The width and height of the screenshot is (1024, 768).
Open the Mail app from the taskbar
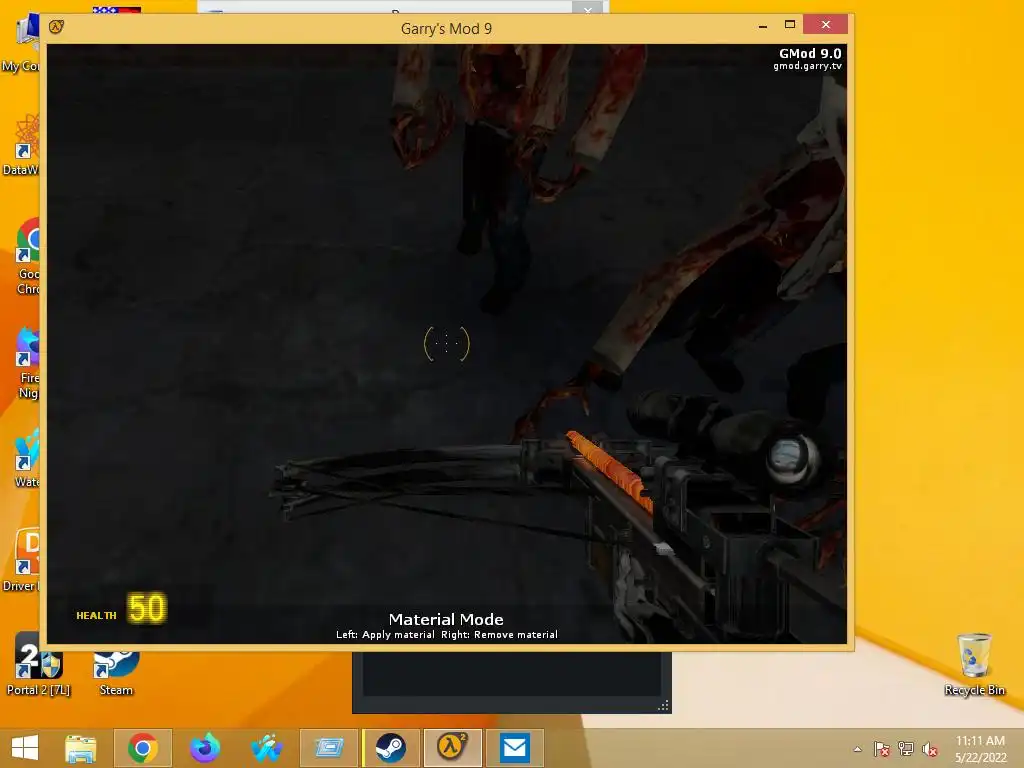(515, 748)
